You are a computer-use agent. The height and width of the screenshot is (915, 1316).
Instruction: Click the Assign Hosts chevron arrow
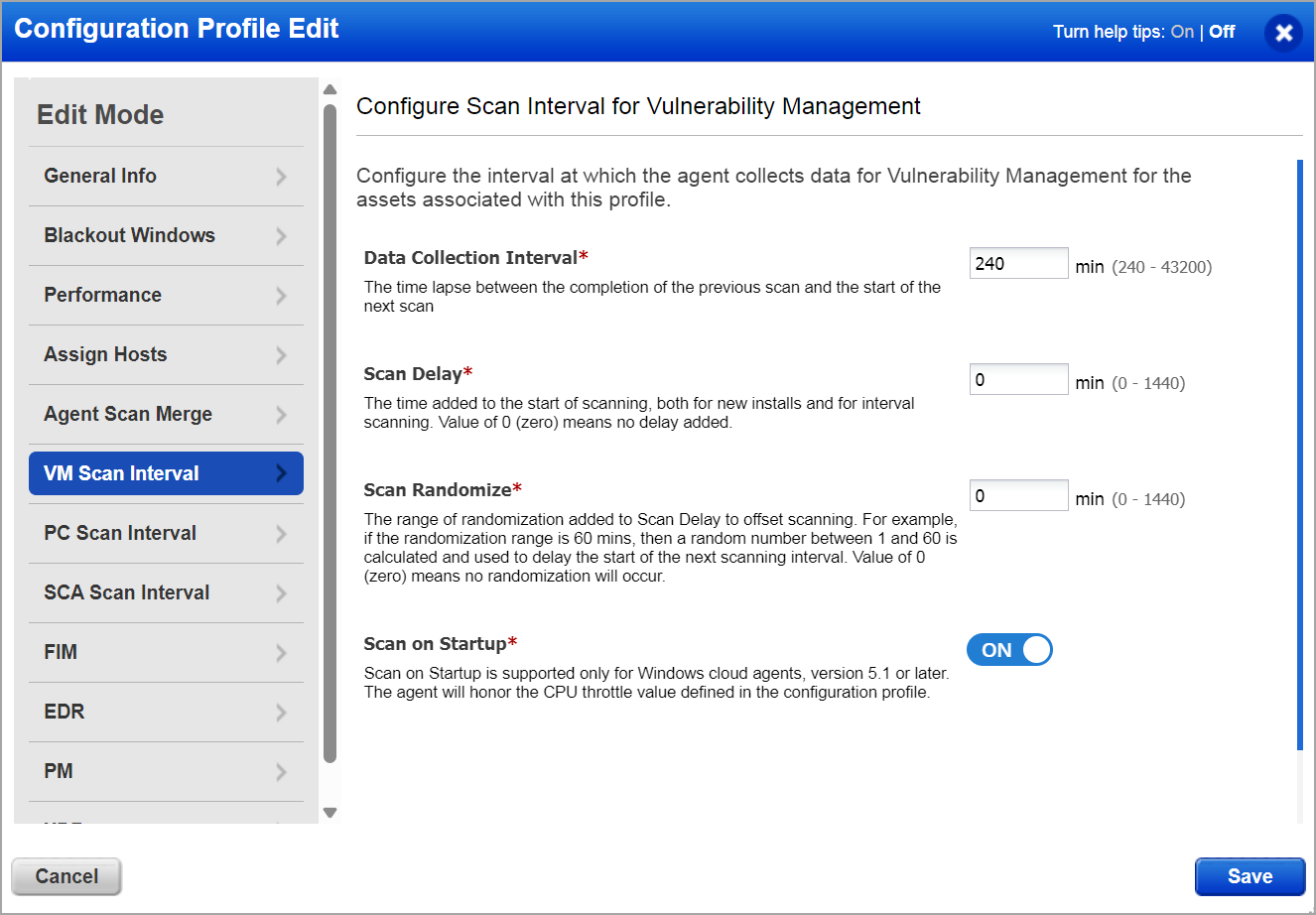(281, 355)
